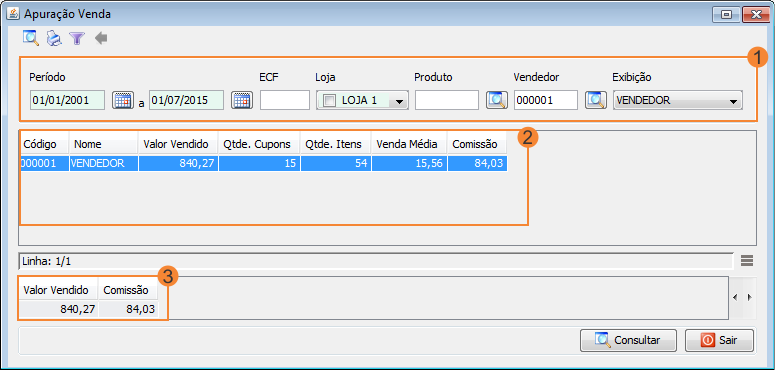Click the search magnifier toolbar icon
Viewport: 775px width, 370px height.
click(30, 38)
